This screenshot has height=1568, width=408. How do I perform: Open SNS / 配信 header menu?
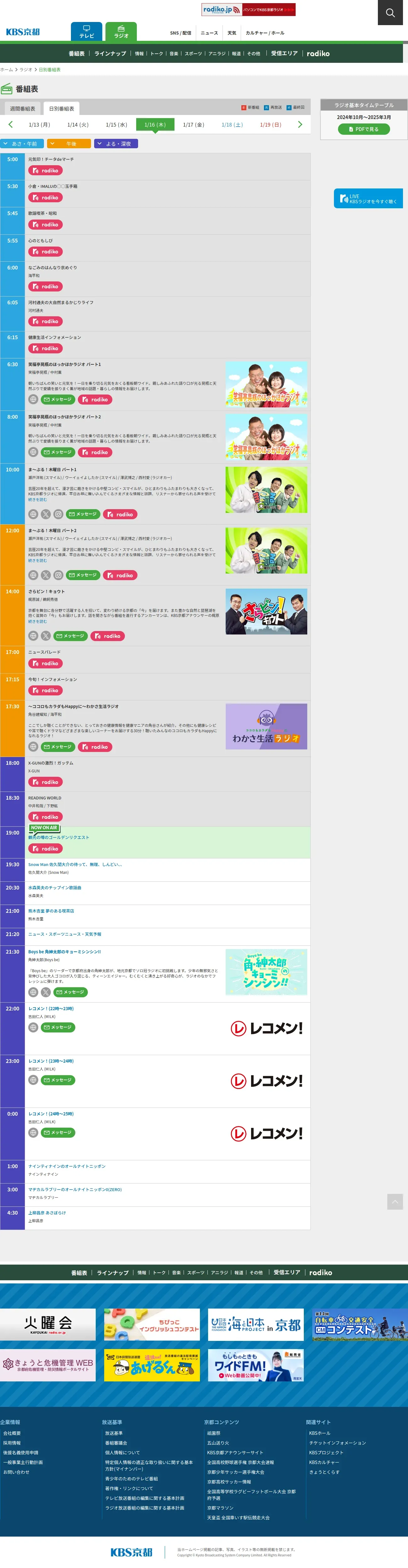pos(180,33)
